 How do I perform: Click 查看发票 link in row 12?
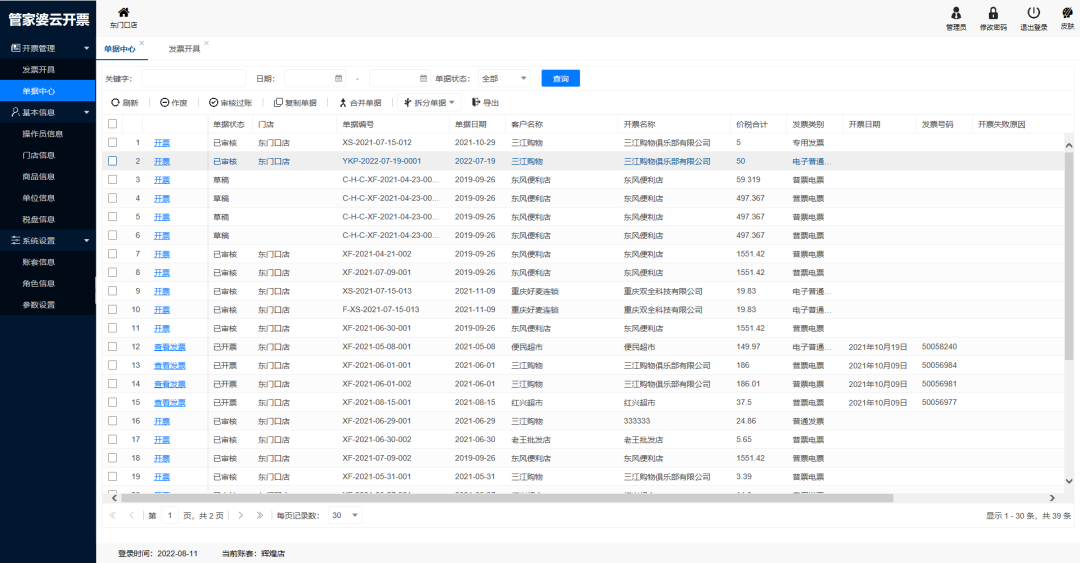tap(169, 347)
